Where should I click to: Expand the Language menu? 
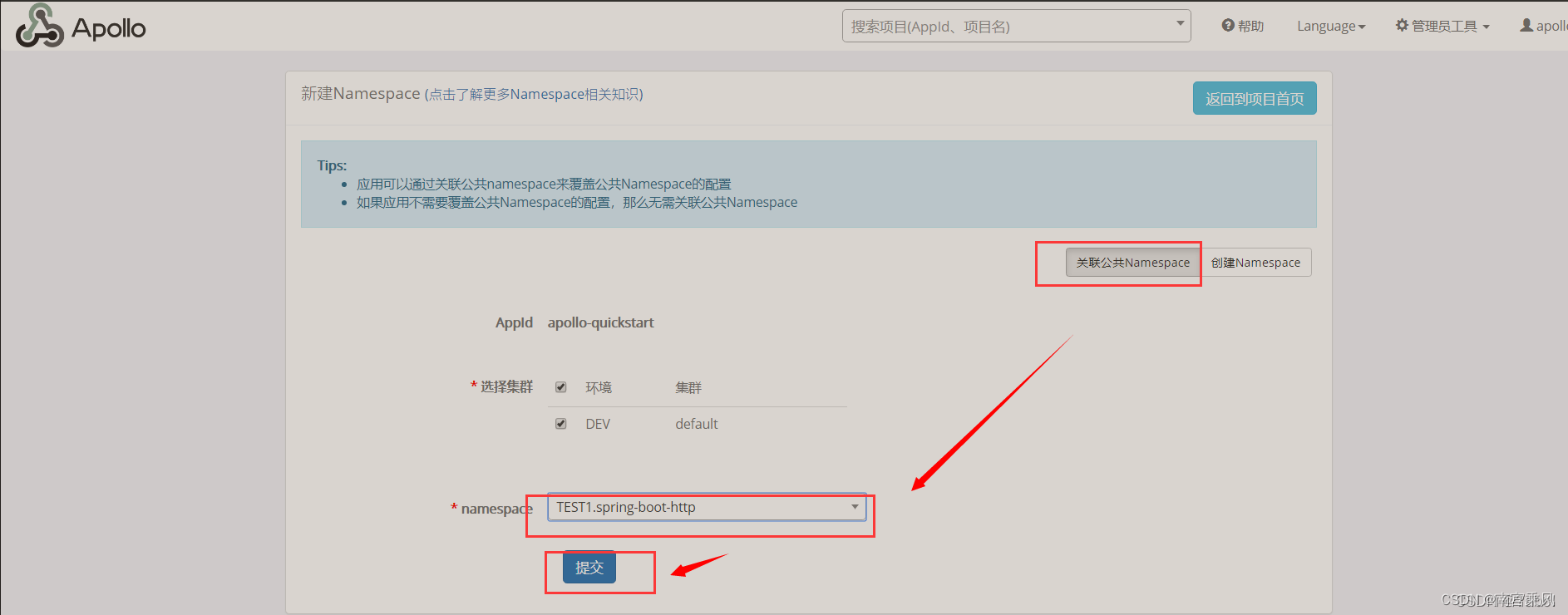[1331, 26]
